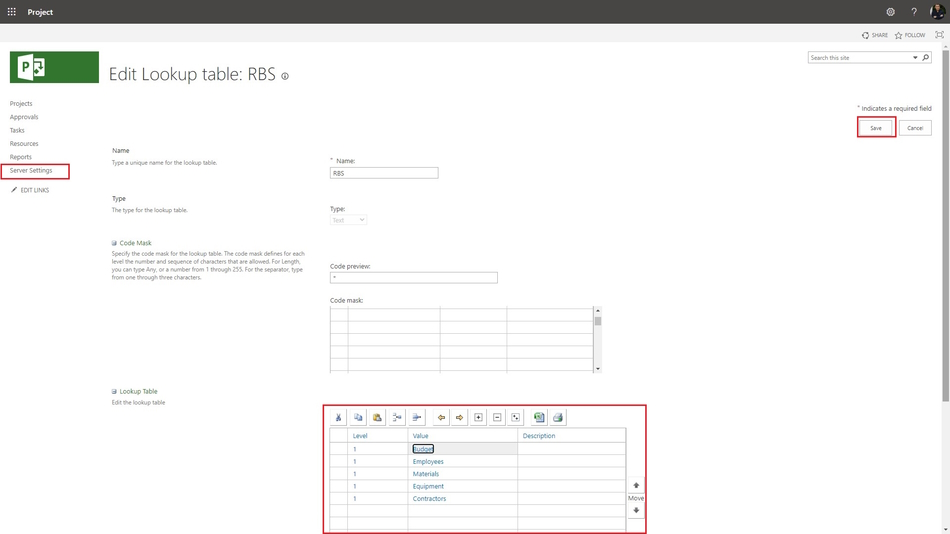Open the user profile avatar
The image size is (950, 534).
click(x=937, y=12)
